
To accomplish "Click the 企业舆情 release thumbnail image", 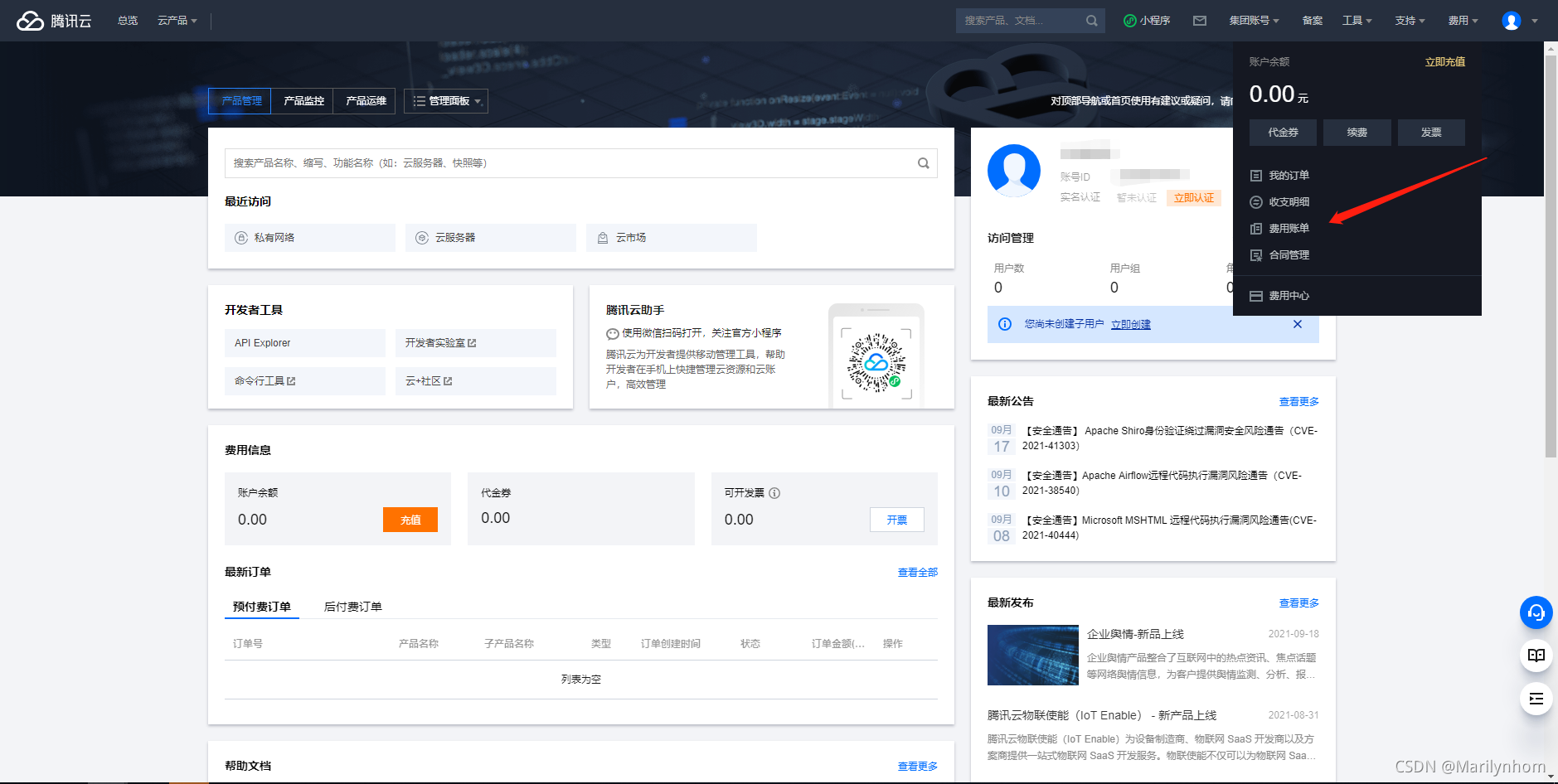I will [x=1033, y=656].
